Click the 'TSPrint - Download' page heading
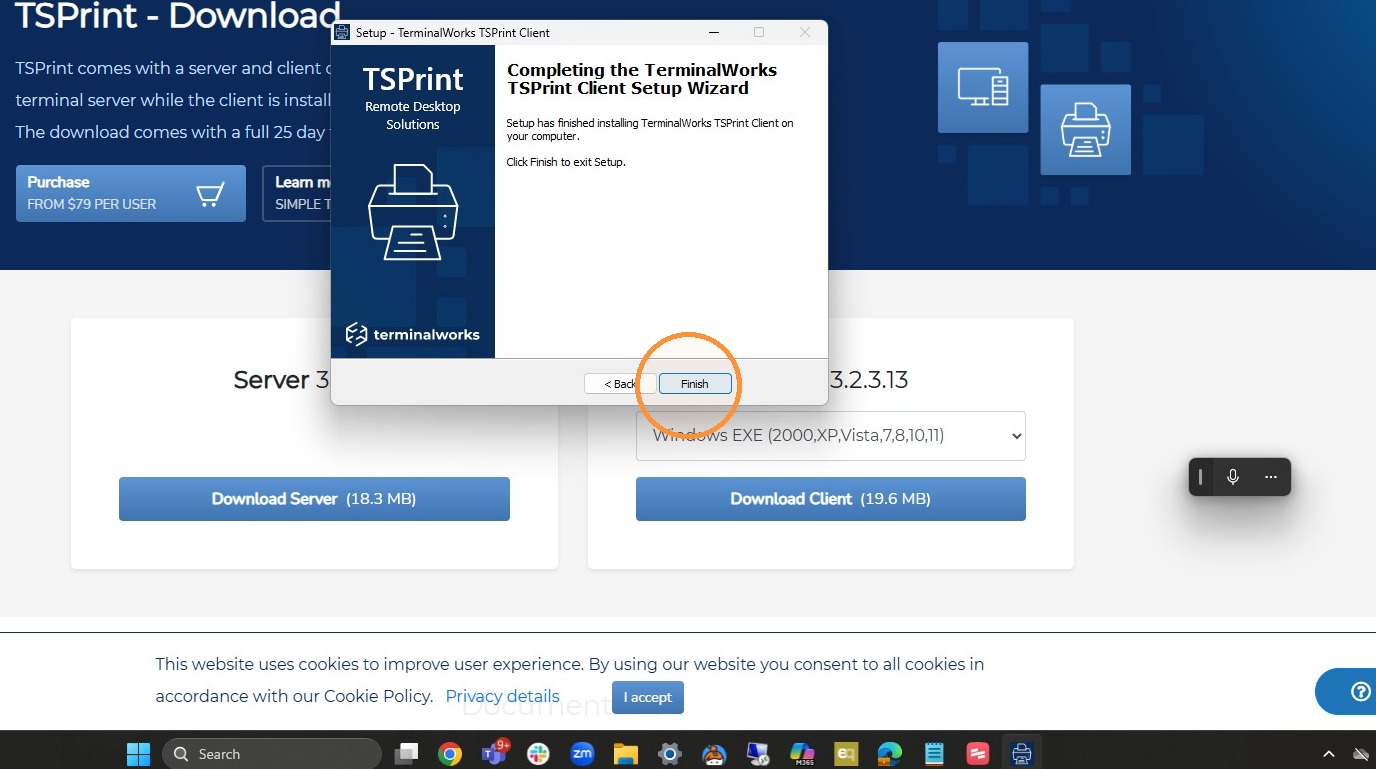 pyautogui.click(x=177, y=15)
